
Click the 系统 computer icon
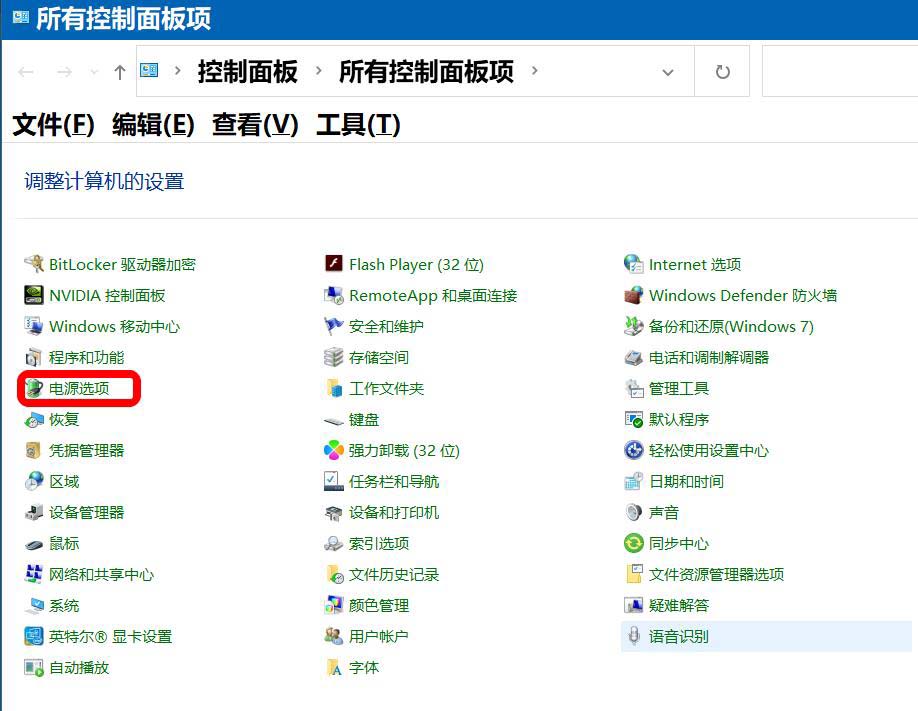point(34,606)
